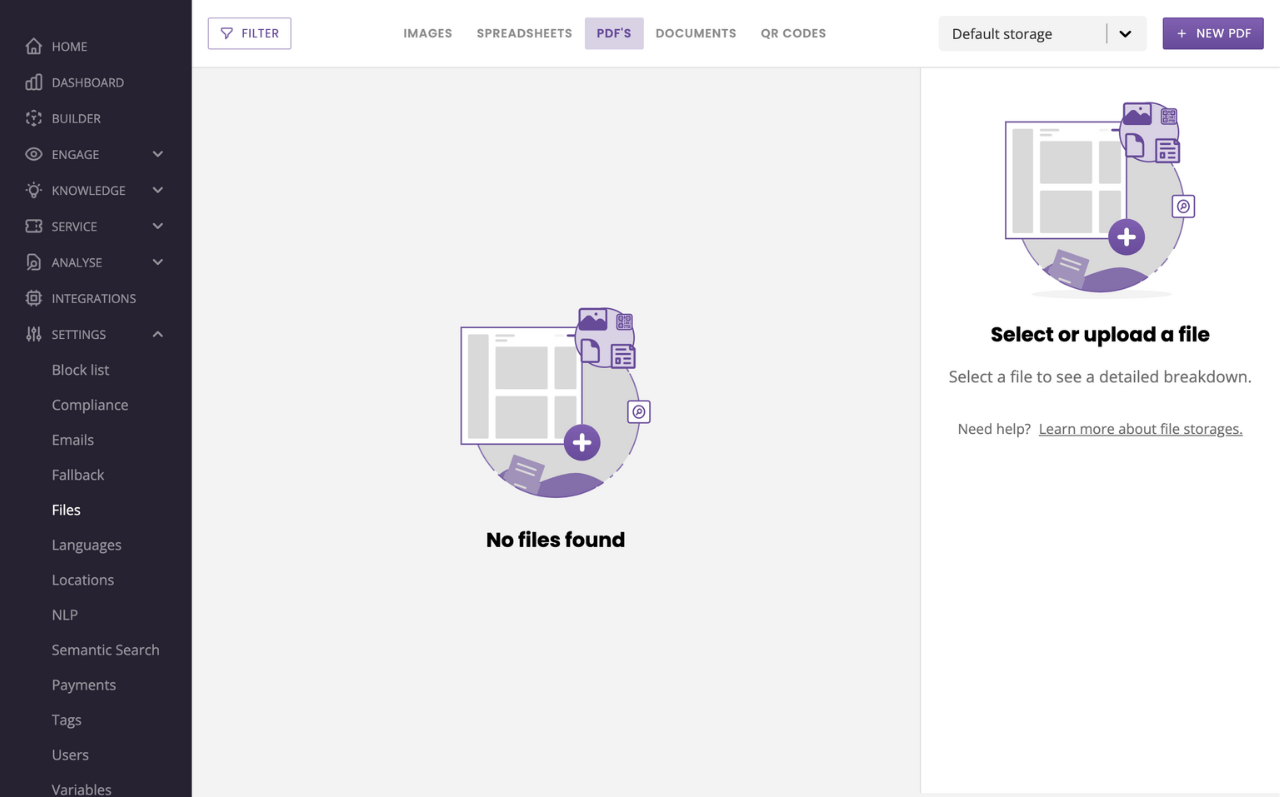Expand the Engage menu chevron
The image size is (1280, 797).
pyautogui.click(x=157, y=154)
